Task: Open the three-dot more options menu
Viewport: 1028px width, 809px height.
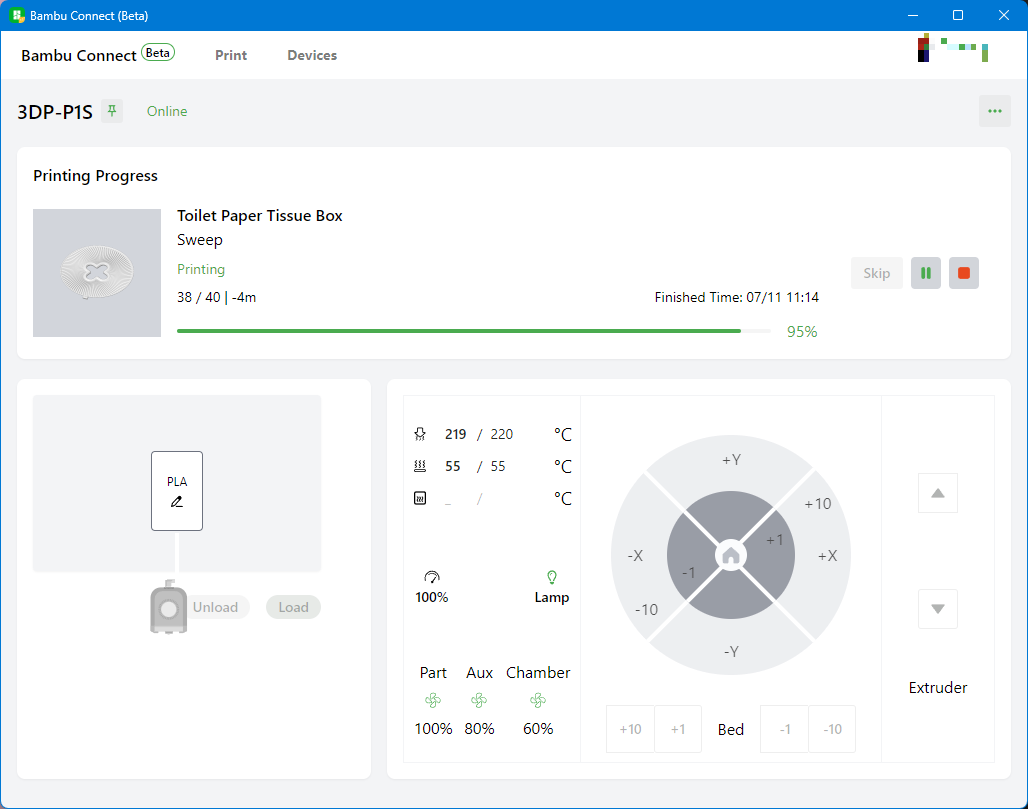Action: [x=995, y=111]
